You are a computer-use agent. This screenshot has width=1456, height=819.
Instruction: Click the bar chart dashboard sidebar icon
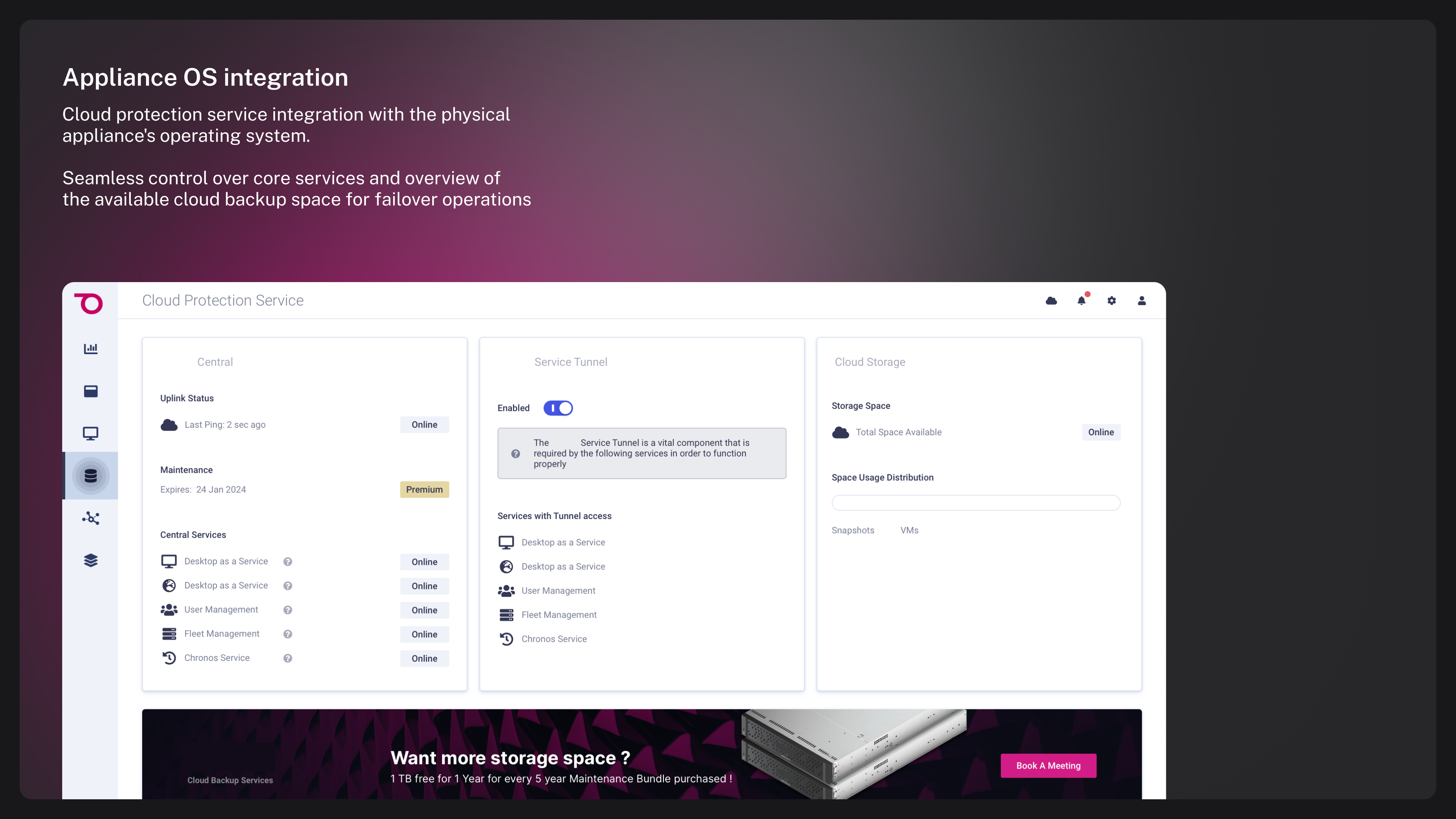tap(91, 349)
